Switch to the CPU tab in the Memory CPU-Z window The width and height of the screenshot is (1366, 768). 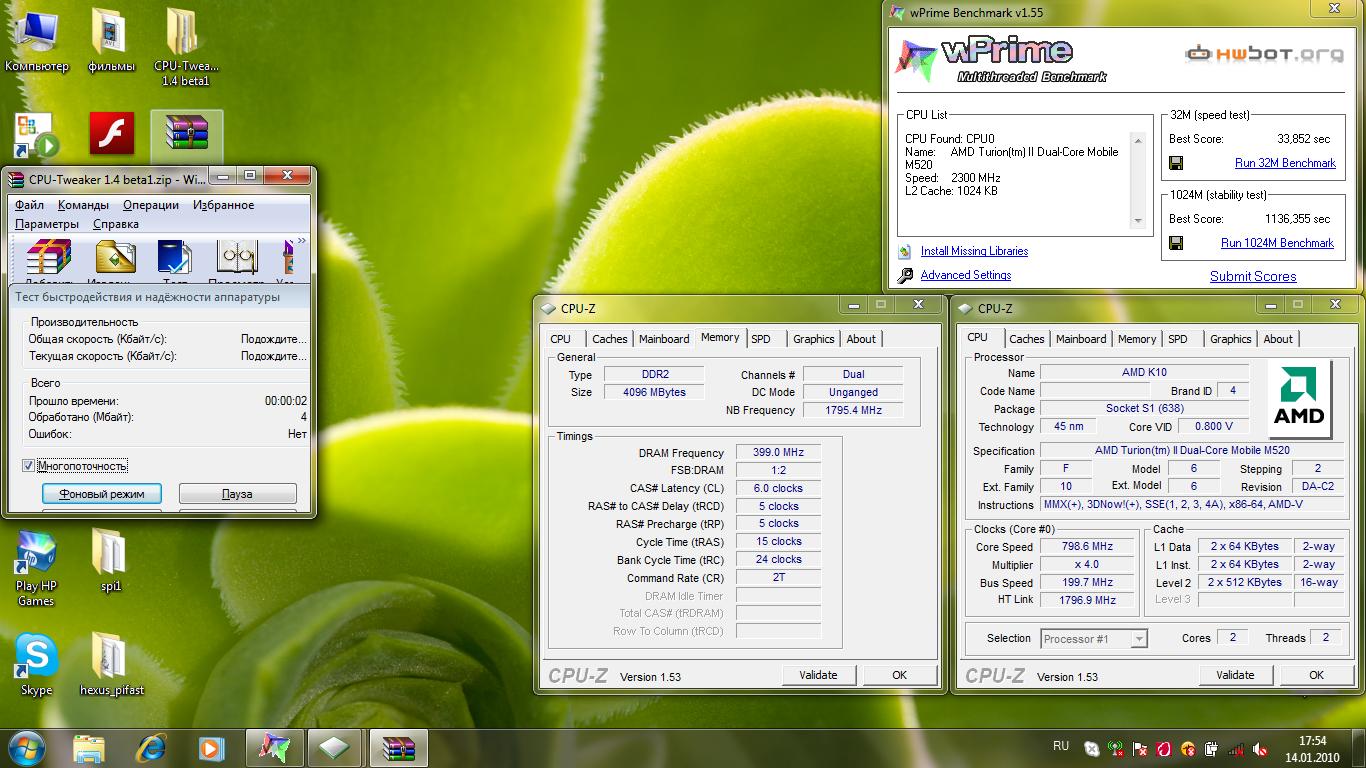coord(561,339)
